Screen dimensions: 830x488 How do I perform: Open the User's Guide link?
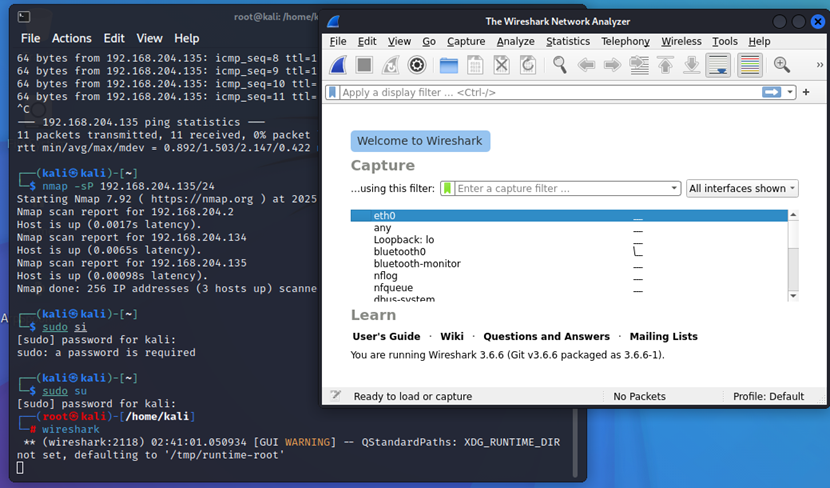coord(386,337)
